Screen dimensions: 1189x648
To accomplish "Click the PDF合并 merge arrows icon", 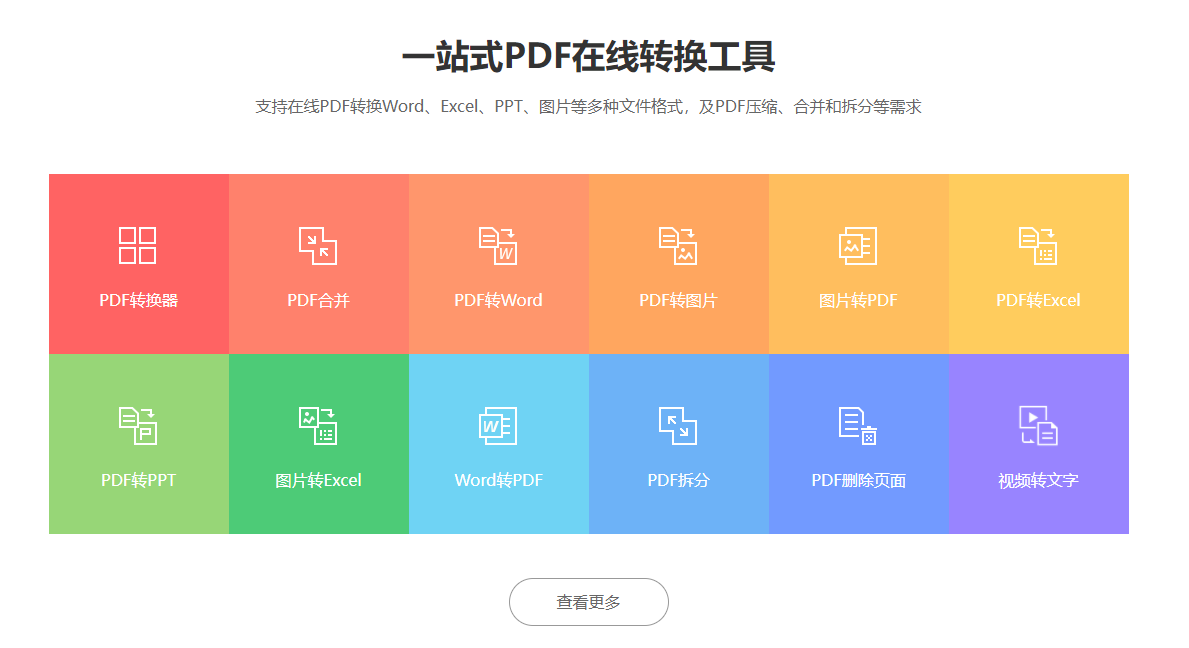I will click(318, 246).
